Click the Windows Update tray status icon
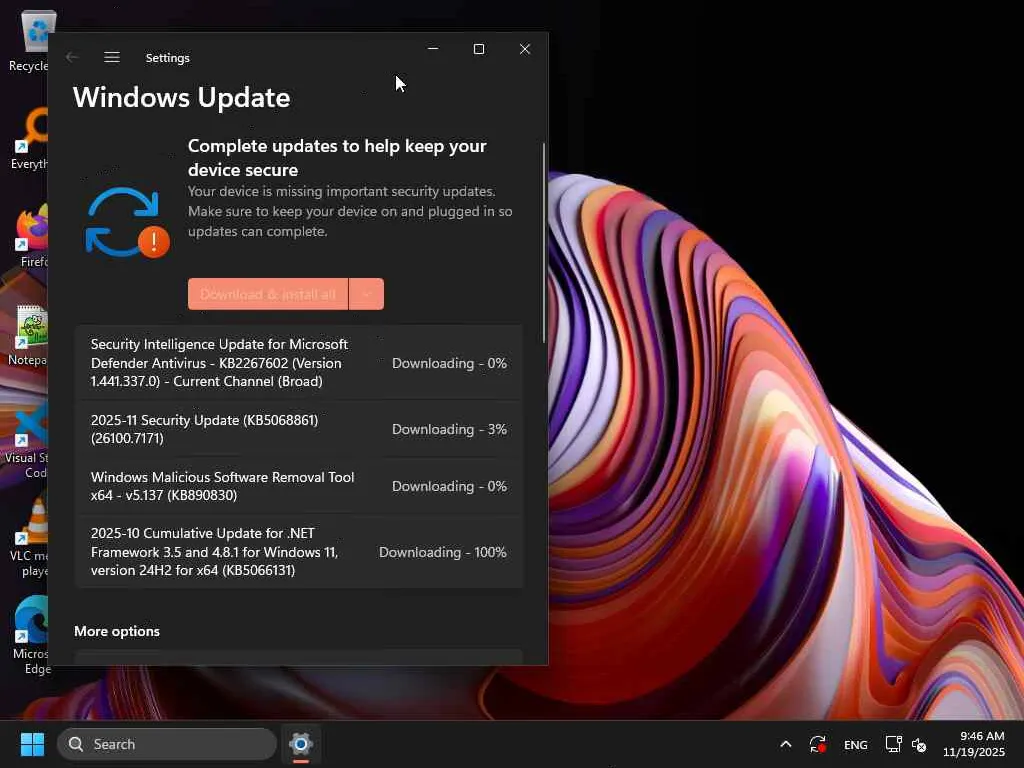The height and width of the screenshot is (768, 1024). 818,744
